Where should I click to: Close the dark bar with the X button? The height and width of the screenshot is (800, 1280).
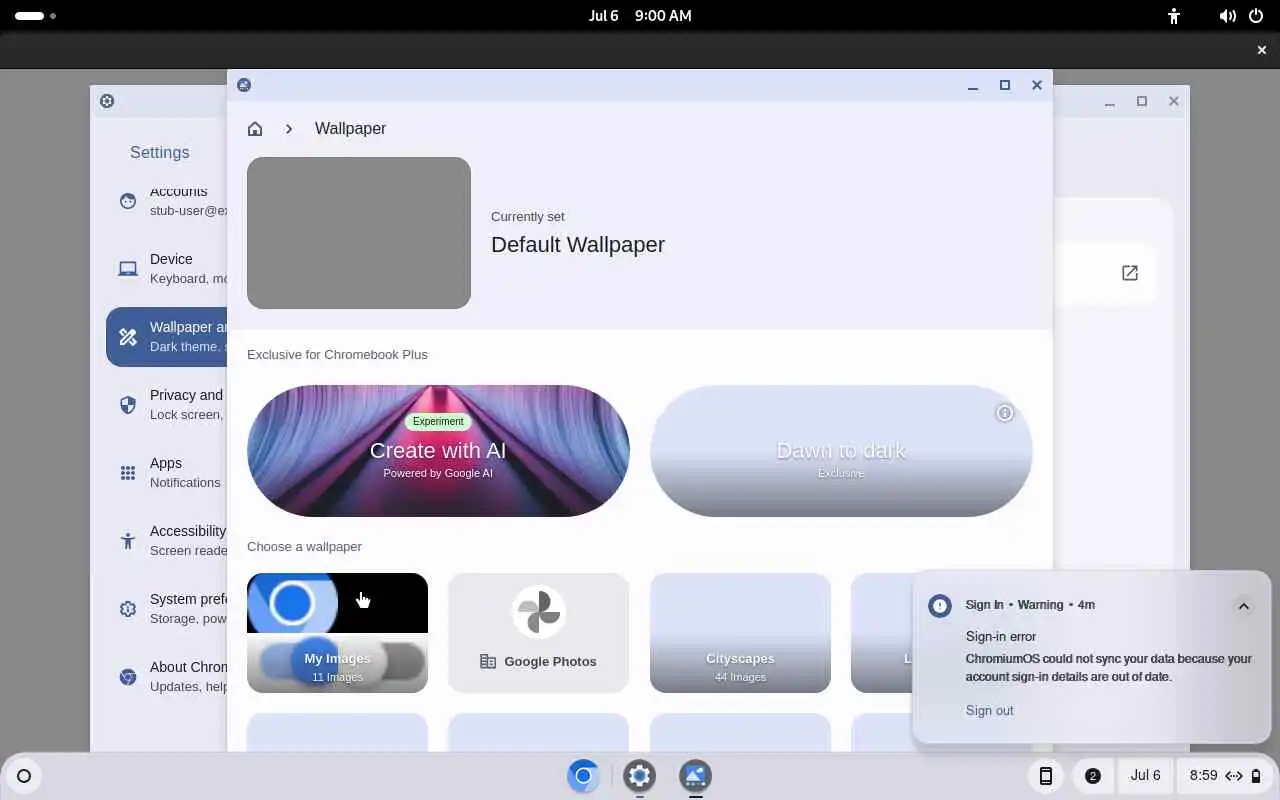tap(1262, 50)
